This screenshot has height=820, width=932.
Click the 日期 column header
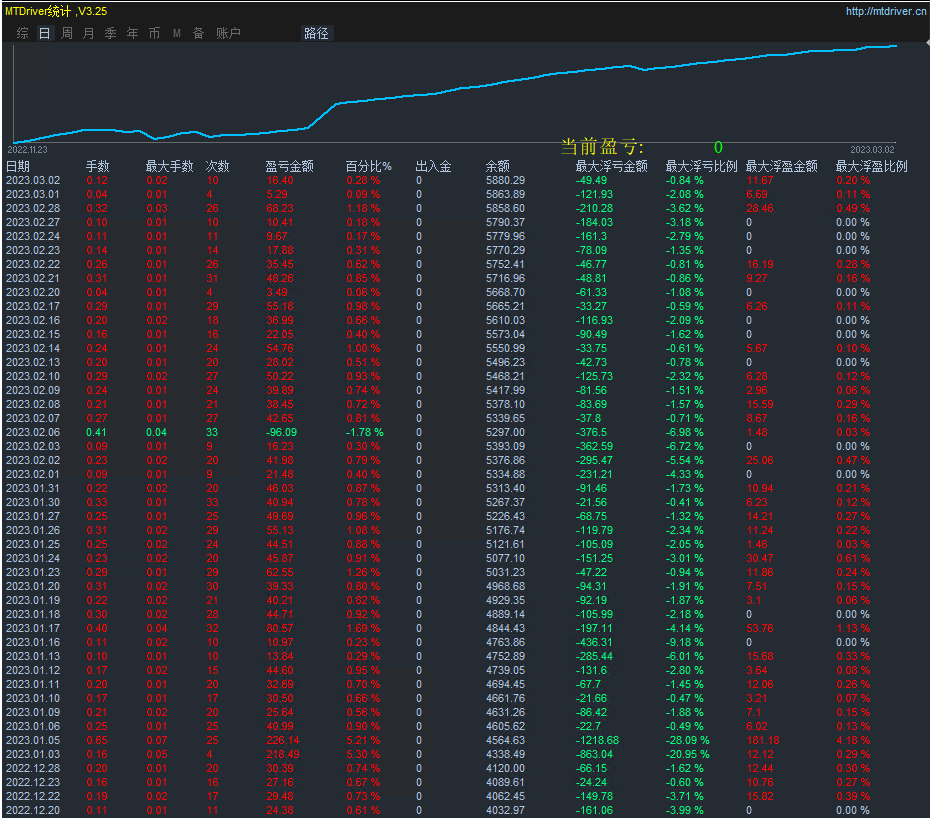coord(18,166)
